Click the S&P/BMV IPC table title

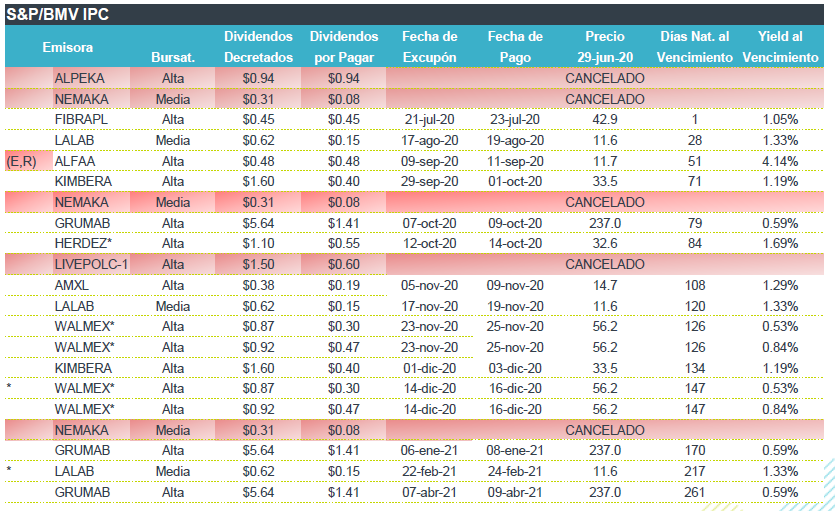click(58, 14)
